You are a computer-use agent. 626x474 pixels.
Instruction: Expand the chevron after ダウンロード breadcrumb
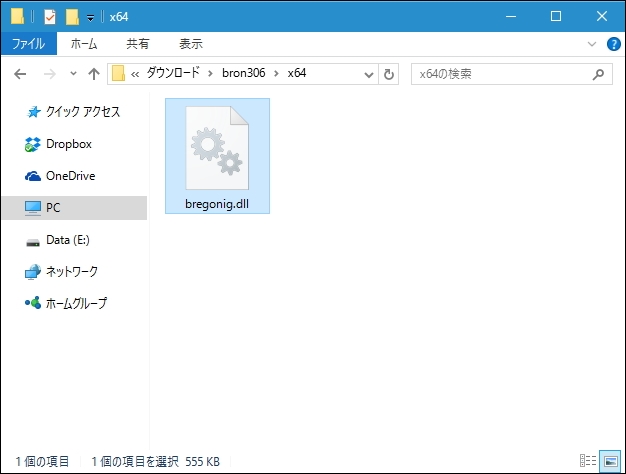(210, 74)
